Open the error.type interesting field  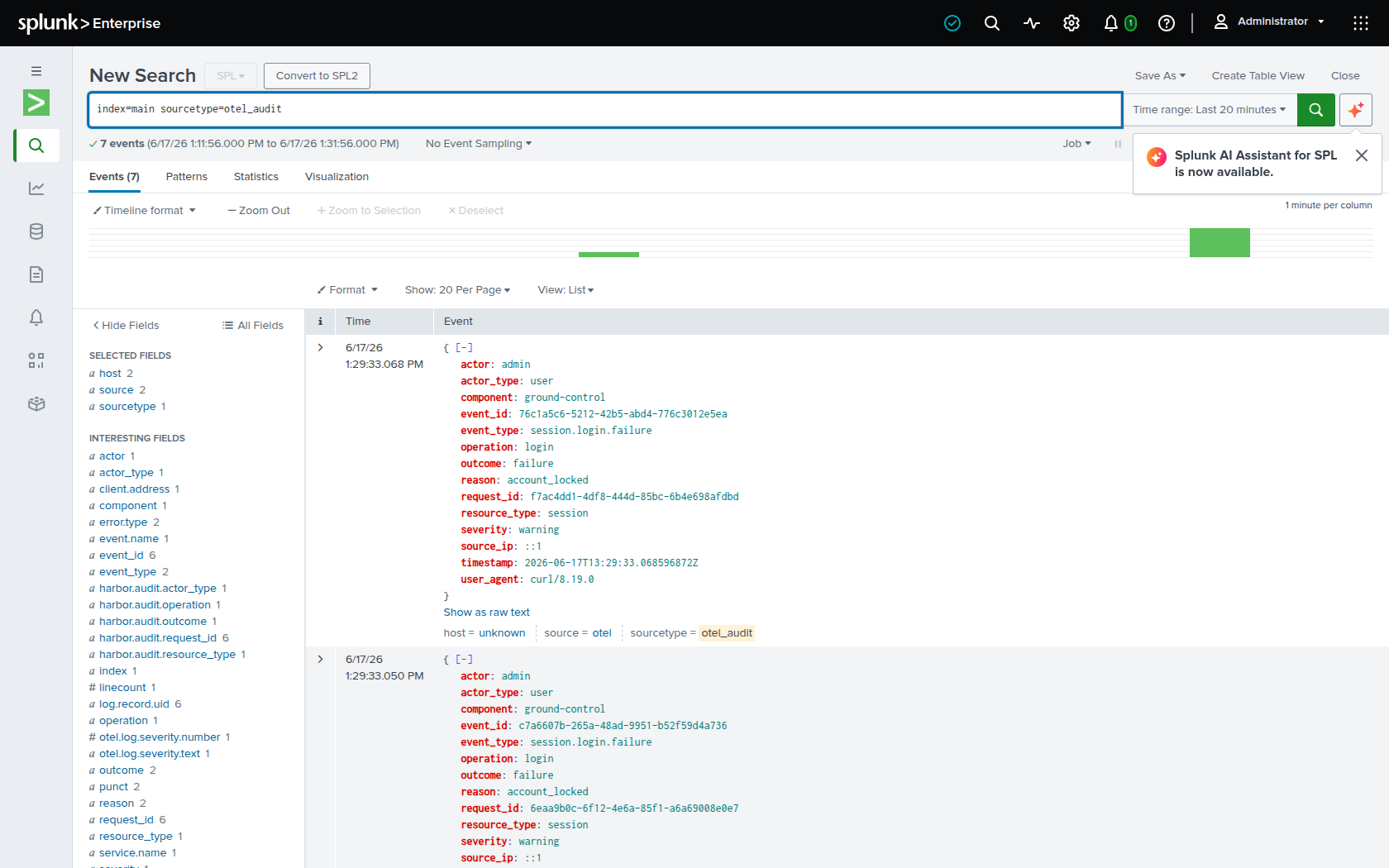click(x=124, y=522)
